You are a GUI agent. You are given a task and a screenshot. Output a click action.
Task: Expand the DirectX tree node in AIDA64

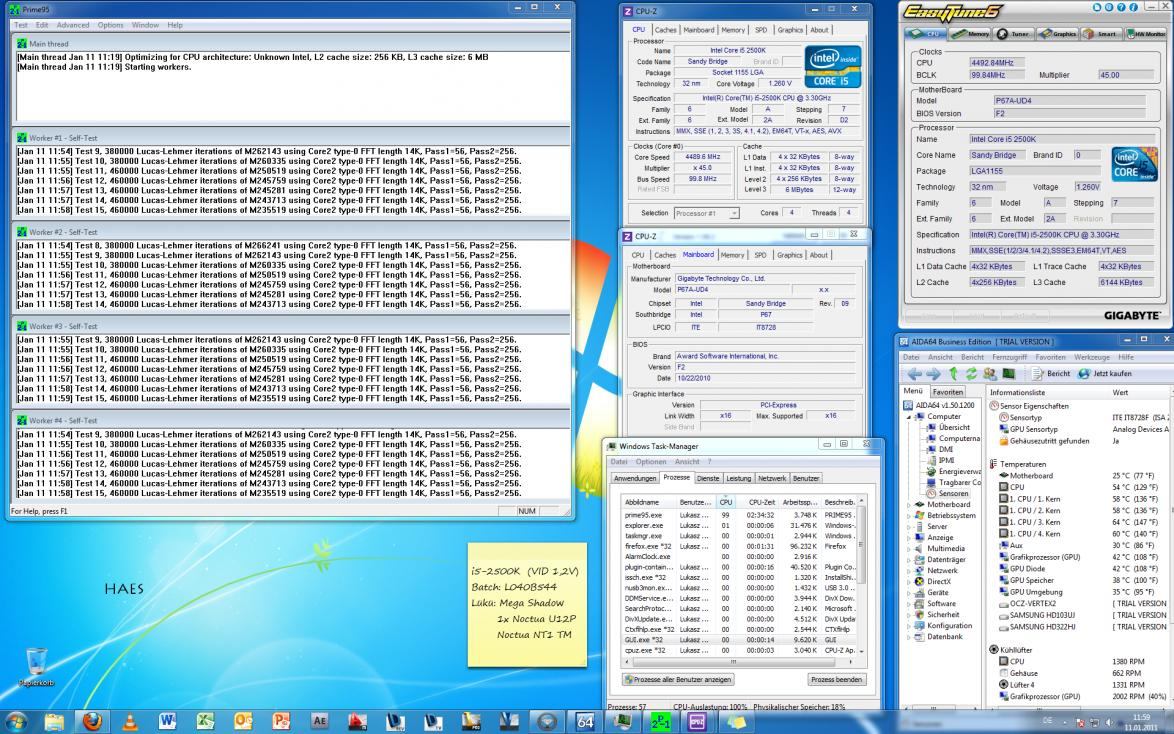click(910, 582)
